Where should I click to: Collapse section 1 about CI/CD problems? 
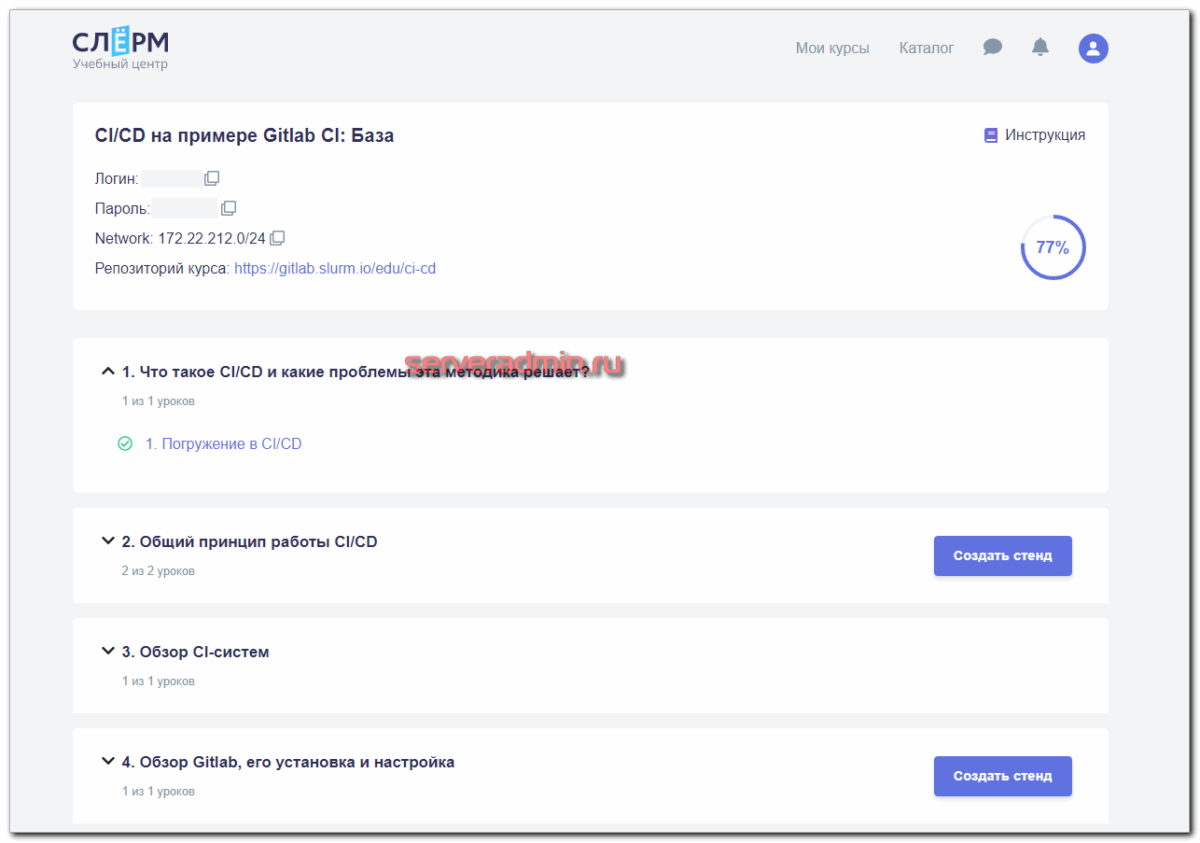(108, 372)
